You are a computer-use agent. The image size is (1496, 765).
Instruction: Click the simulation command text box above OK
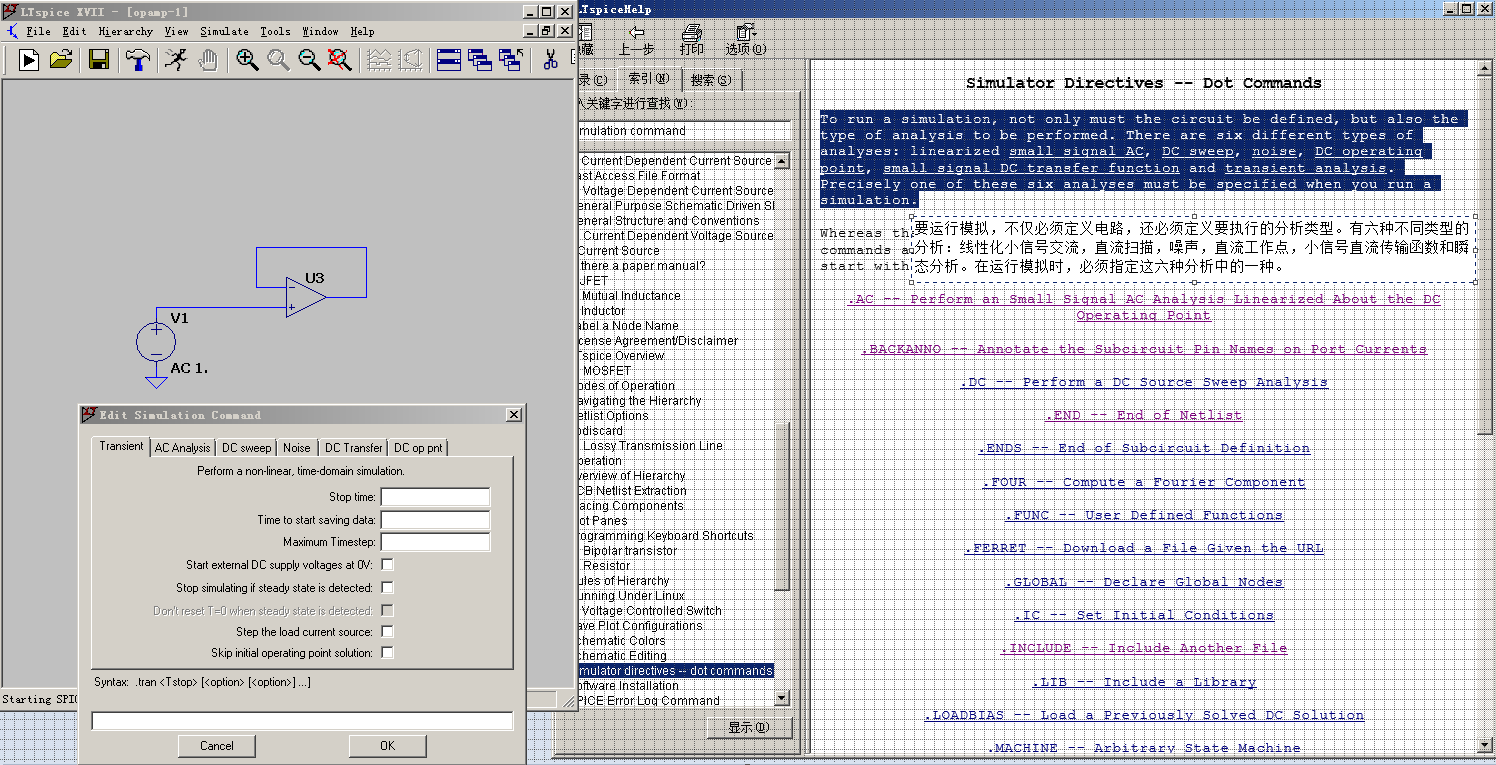click(302, 721)
